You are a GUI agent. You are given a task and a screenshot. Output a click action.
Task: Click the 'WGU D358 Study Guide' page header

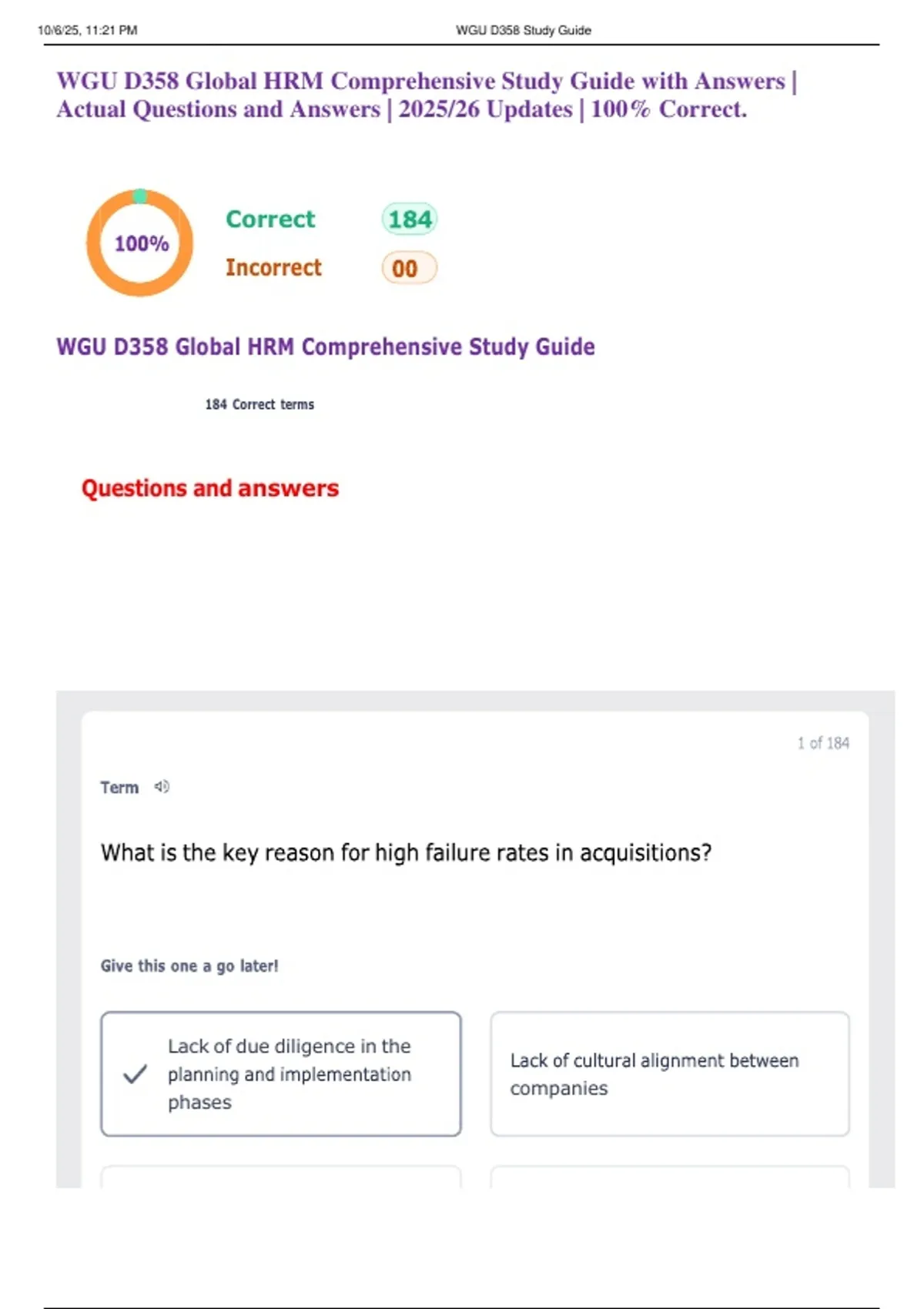pos(523,30)
